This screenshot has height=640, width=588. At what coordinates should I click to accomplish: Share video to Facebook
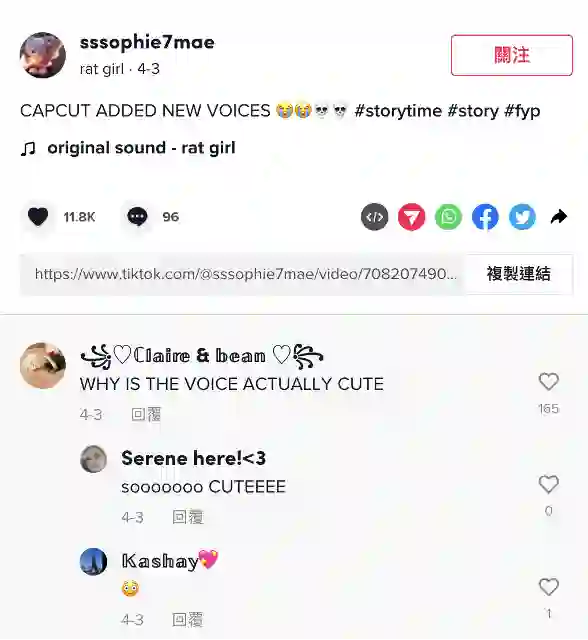(485, 217)
